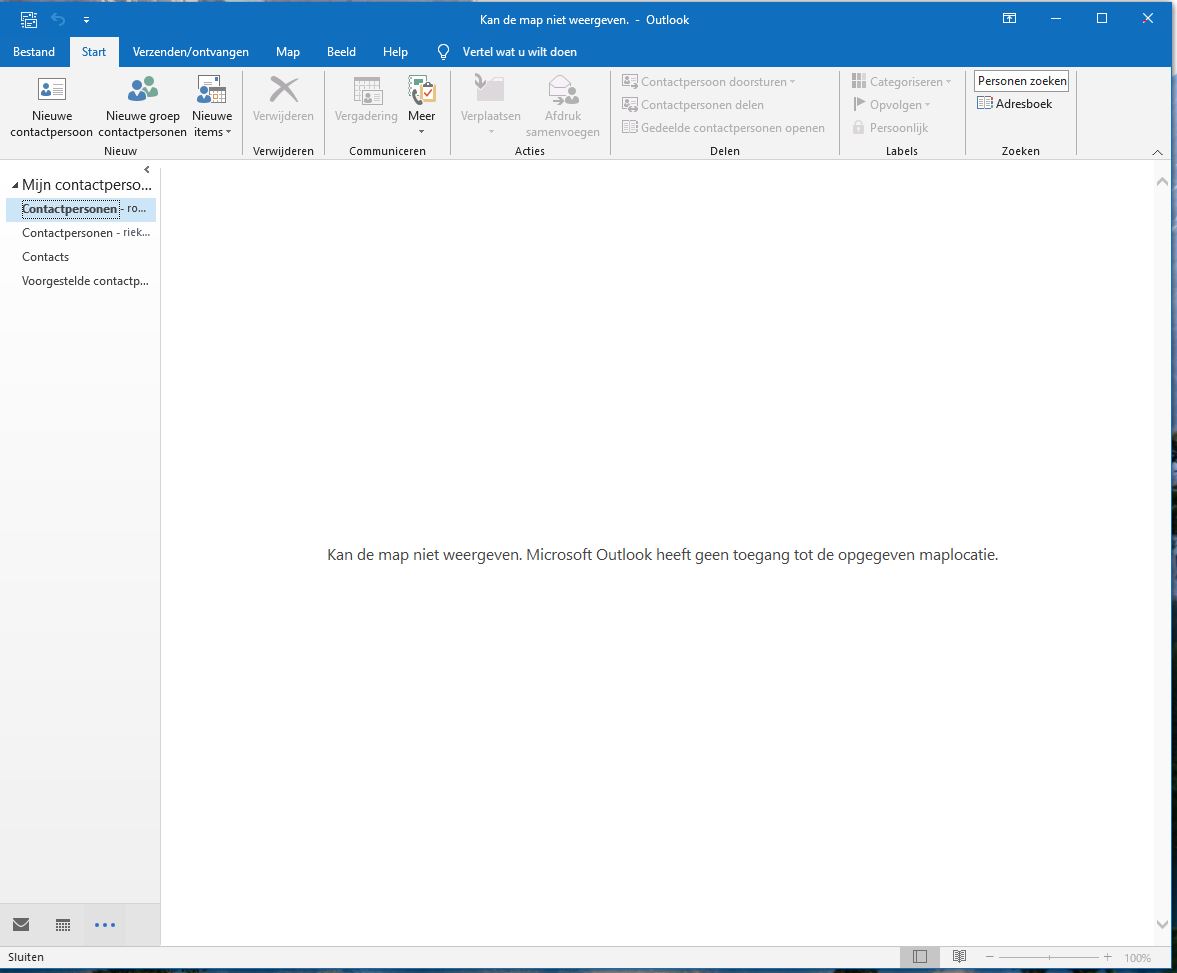Click Contactpersonen delen
Screen dimensions: 1177x973
point(693,105)
